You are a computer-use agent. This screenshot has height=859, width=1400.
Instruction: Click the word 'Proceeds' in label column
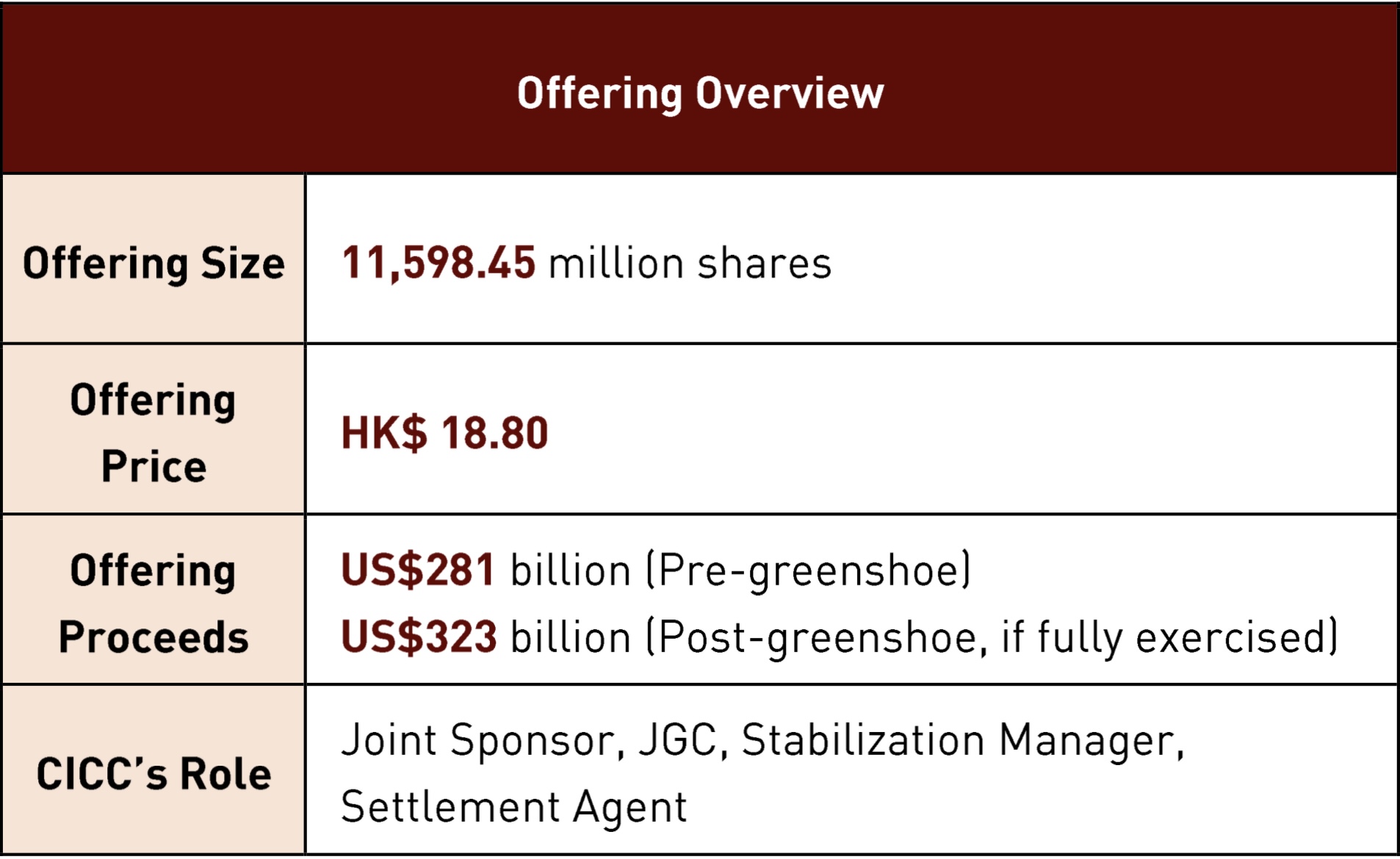coord(154,637)
